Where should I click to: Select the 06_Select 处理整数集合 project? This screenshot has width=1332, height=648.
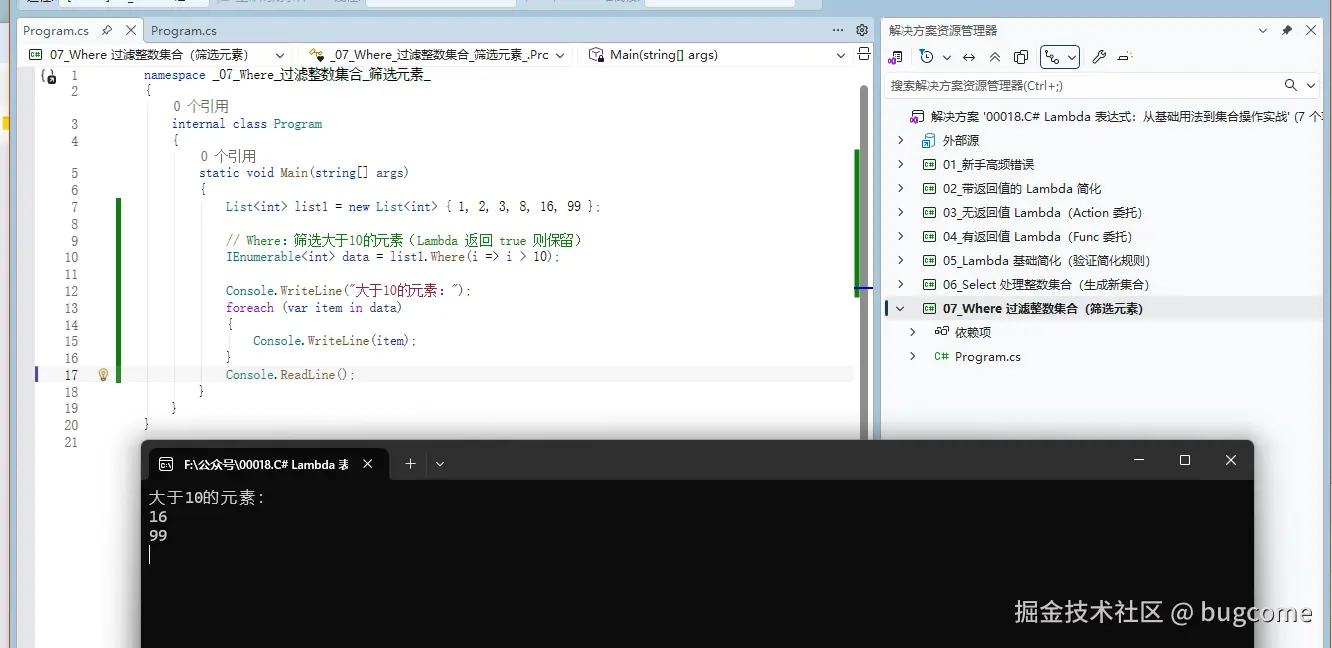click(1046, 285)
